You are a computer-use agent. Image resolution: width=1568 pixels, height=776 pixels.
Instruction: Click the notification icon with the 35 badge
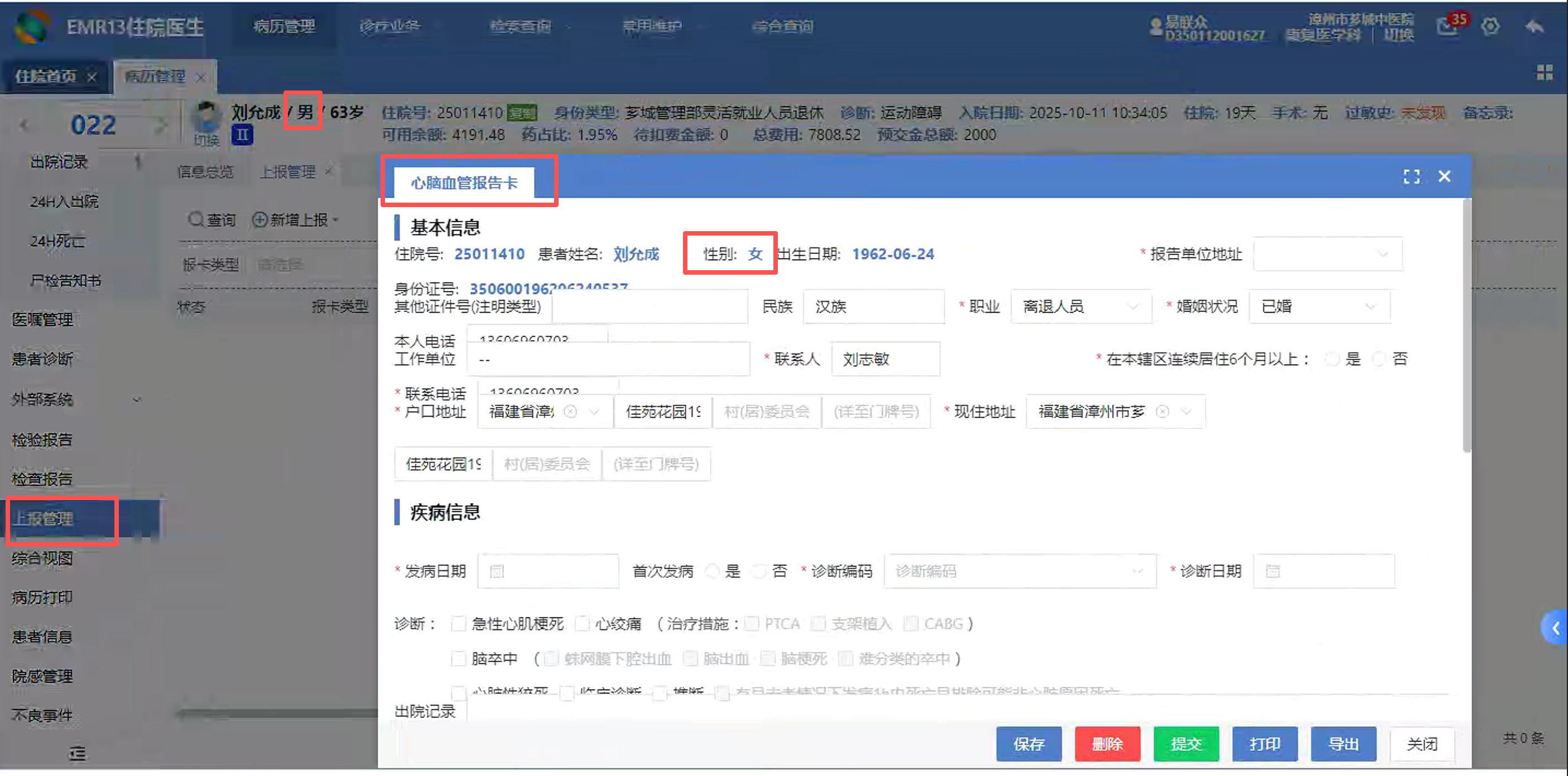click(1448, 26)
